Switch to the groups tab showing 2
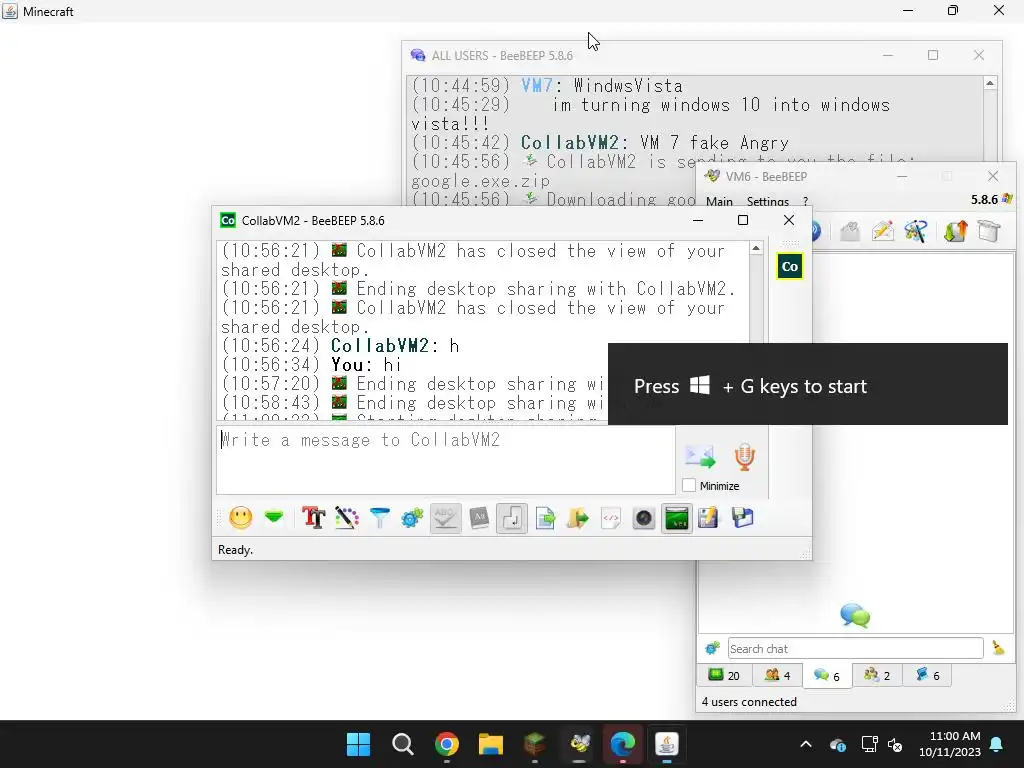 click(x=877, y=675)
